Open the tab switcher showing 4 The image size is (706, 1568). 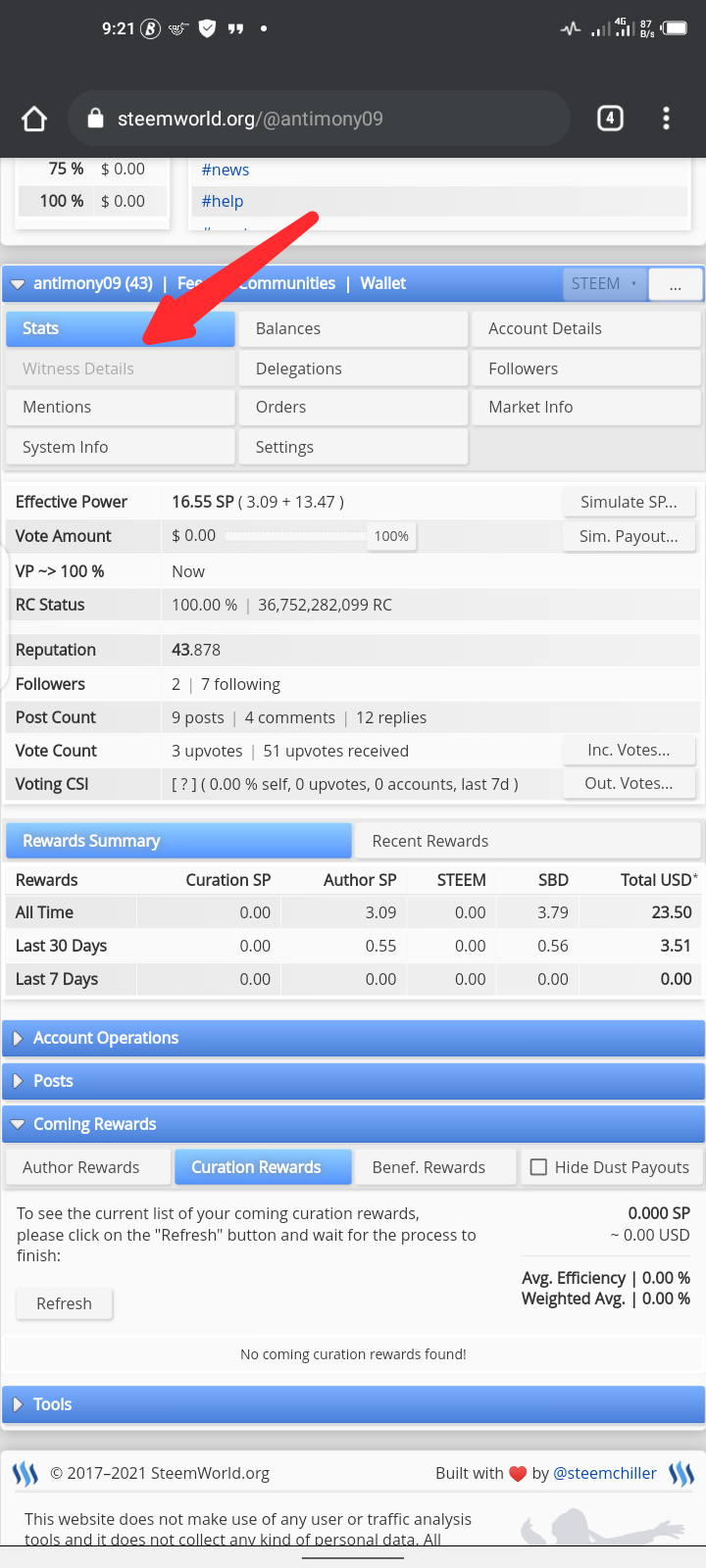click(610, 119)
